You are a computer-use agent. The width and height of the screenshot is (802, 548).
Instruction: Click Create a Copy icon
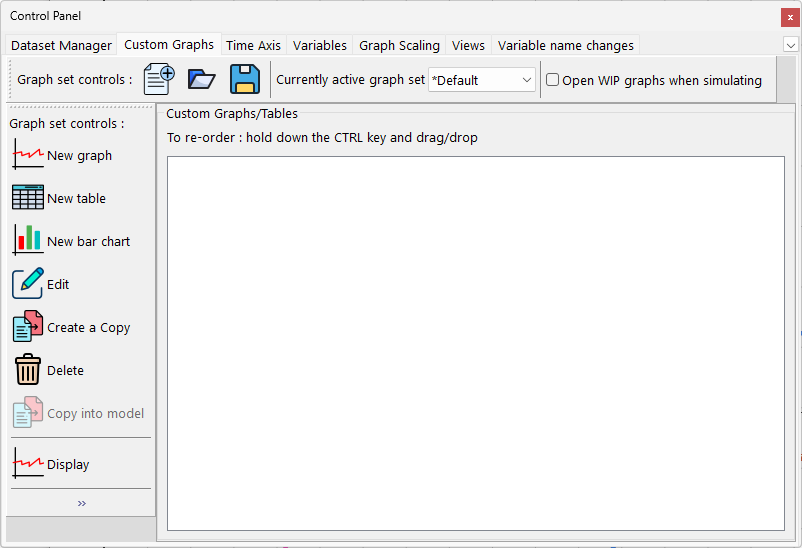click(x=28, y=327)
